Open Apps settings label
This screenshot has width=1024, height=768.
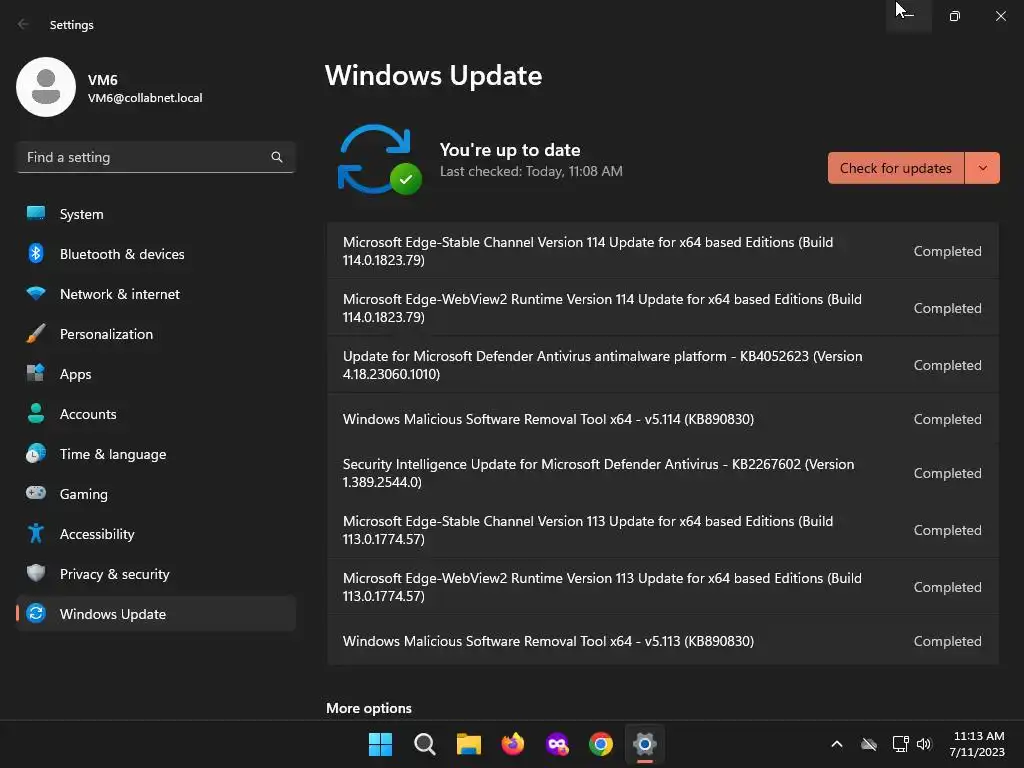click(76, 374)
